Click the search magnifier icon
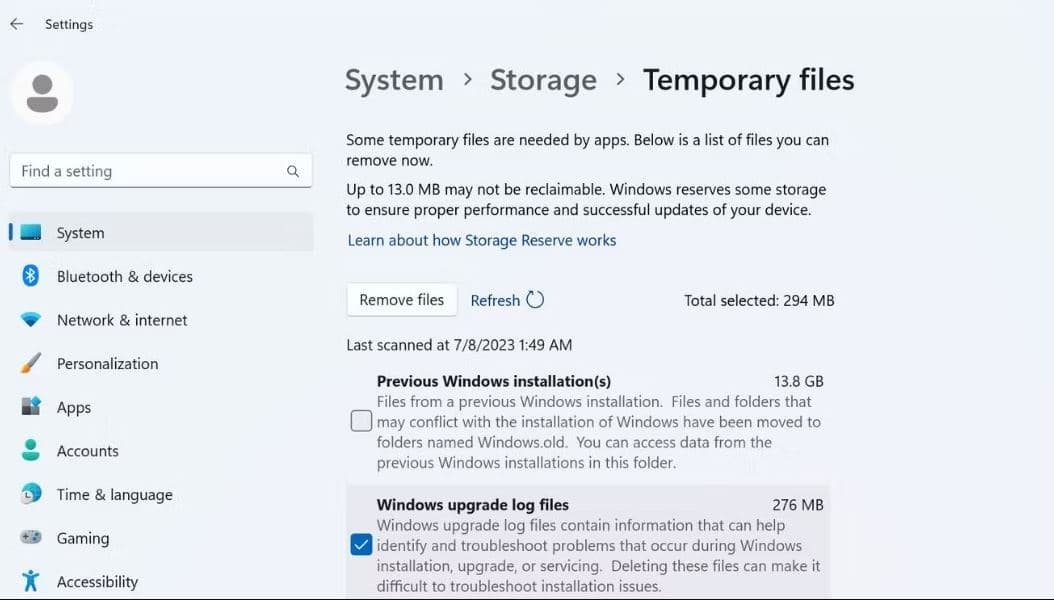This screenshot has height=600, width=1054. coord(293,171)
